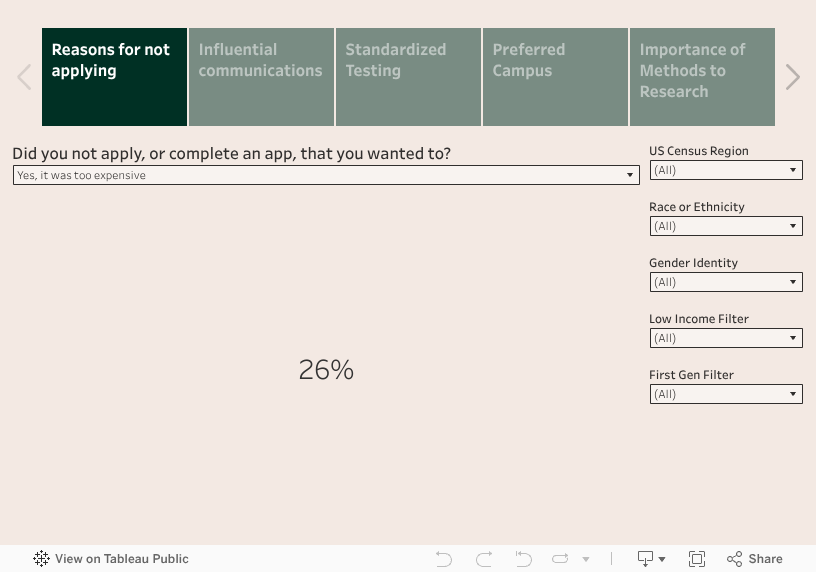Open the Low Income Filter dropdown

[x=726, y=338]
